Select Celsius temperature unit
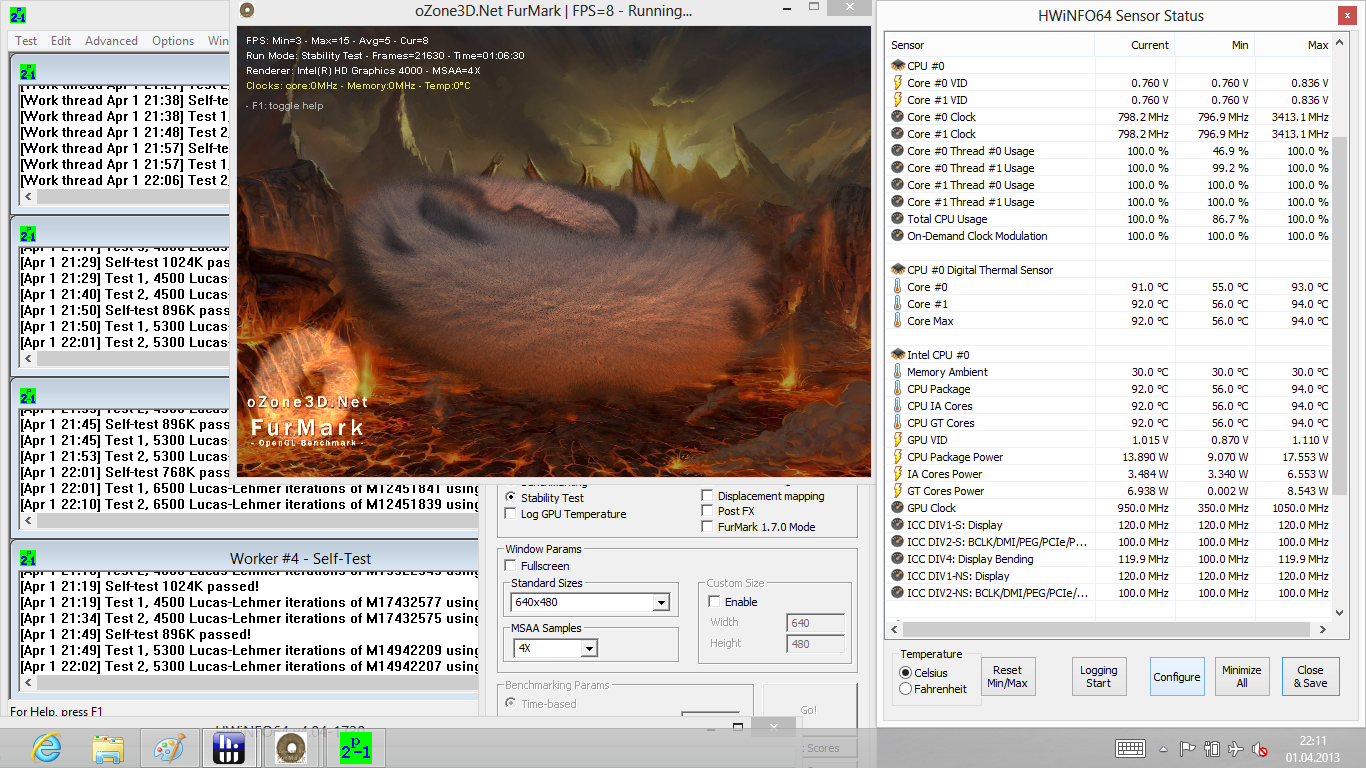The width and height of the screenshot is (1366, 768). coord(906,673)
